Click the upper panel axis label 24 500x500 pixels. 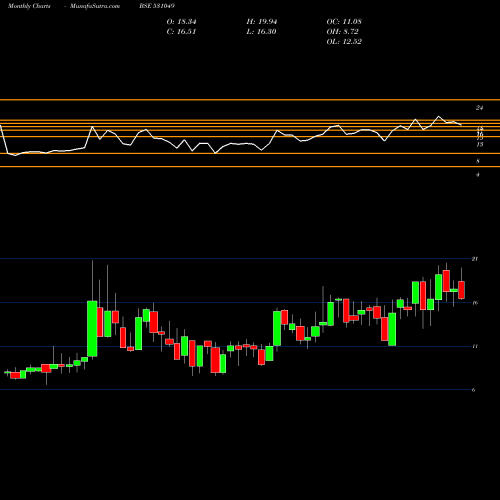[479, 108]
